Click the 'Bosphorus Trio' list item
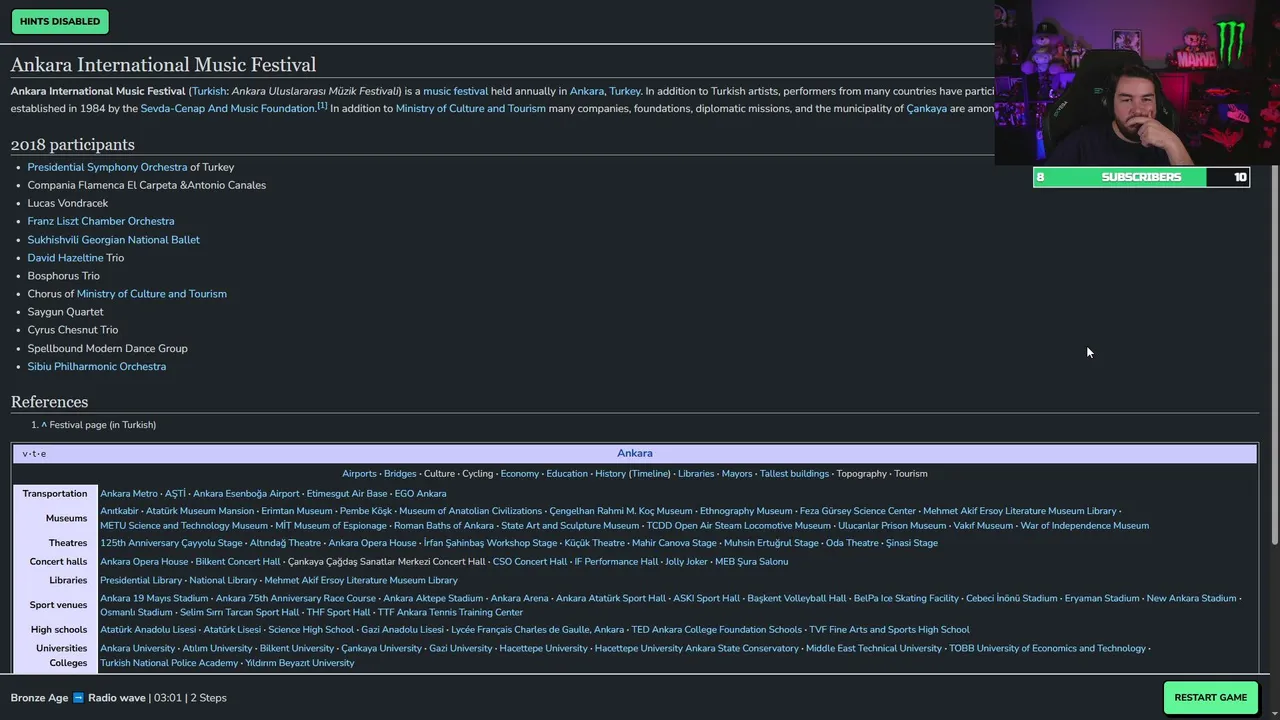The image size is (1280, 720). [63, 276]
